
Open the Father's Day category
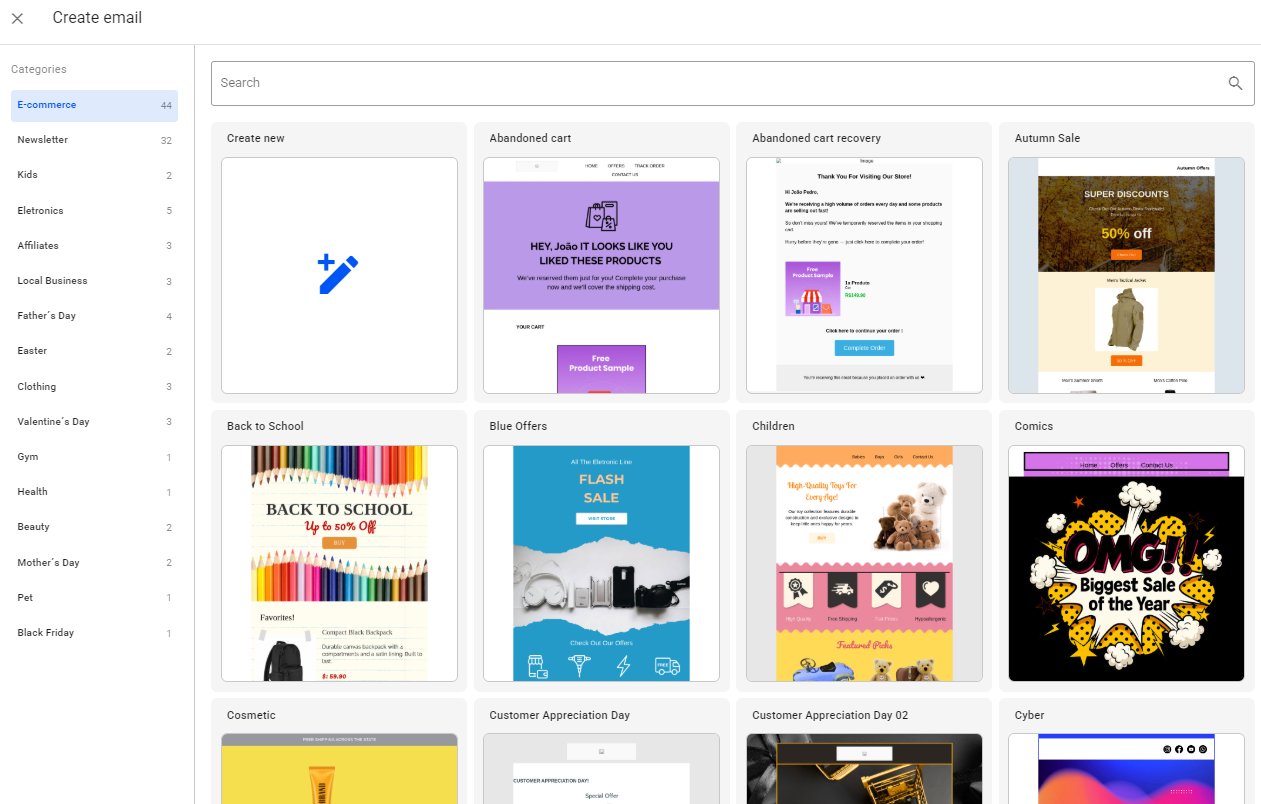pos(94,316)
